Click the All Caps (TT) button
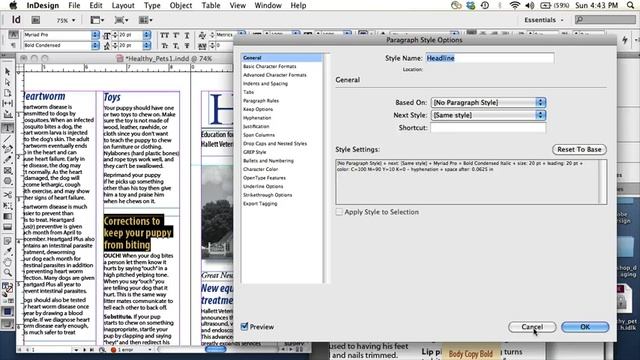 tap(164, 35)
